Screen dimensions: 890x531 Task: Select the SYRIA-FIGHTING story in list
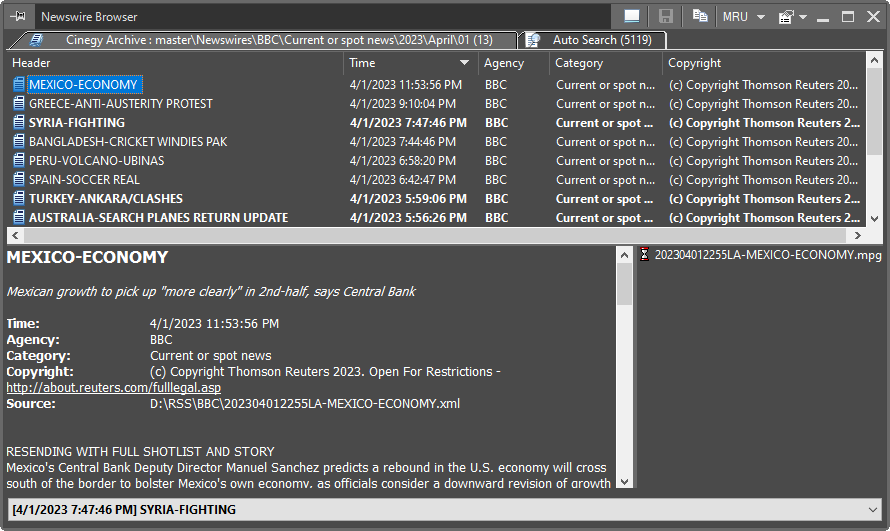(77, 123)
